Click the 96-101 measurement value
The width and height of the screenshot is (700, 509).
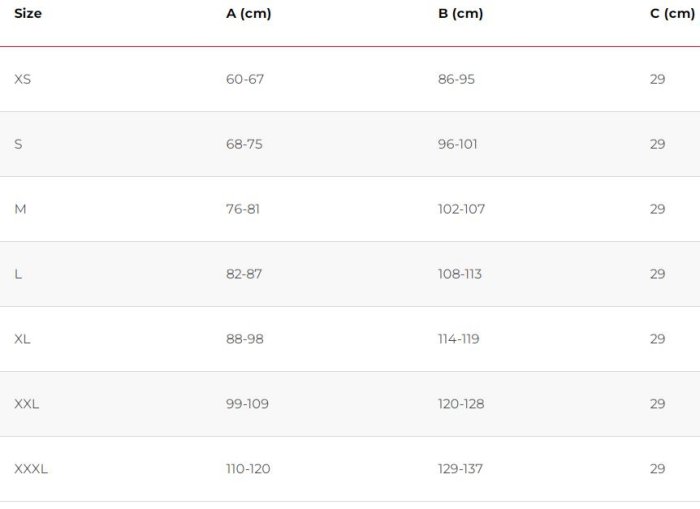458,144
